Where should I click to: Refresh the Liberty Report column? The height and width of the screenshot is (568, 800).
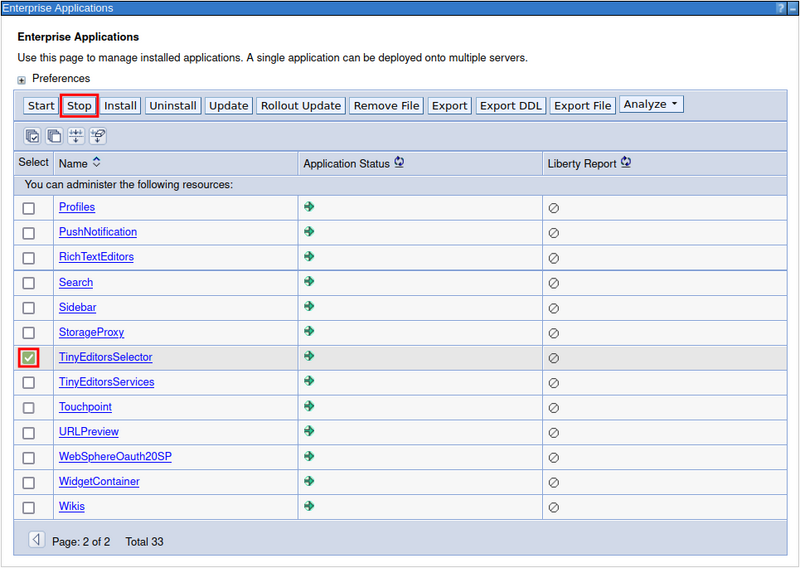[x=626, y=162]
